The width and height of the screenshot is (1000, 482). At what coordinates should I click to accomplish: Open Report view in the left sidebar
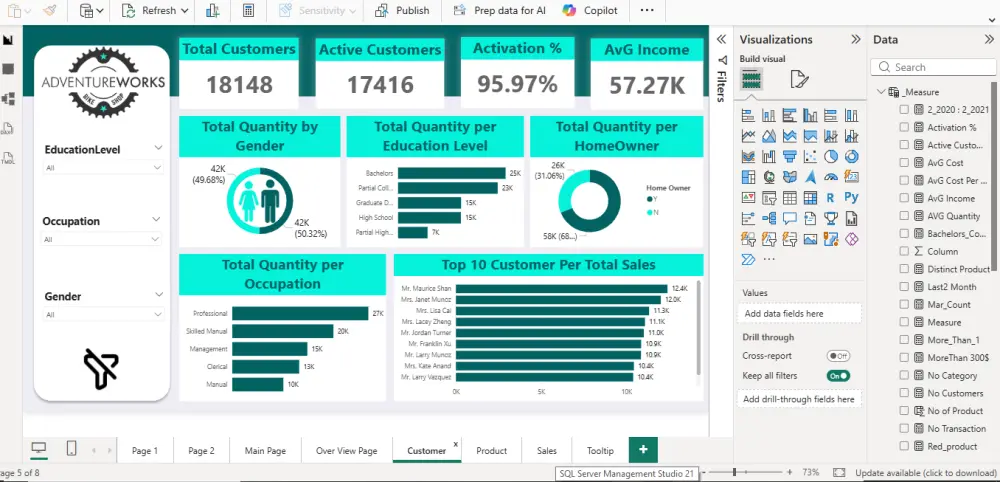tap(8, 40)
